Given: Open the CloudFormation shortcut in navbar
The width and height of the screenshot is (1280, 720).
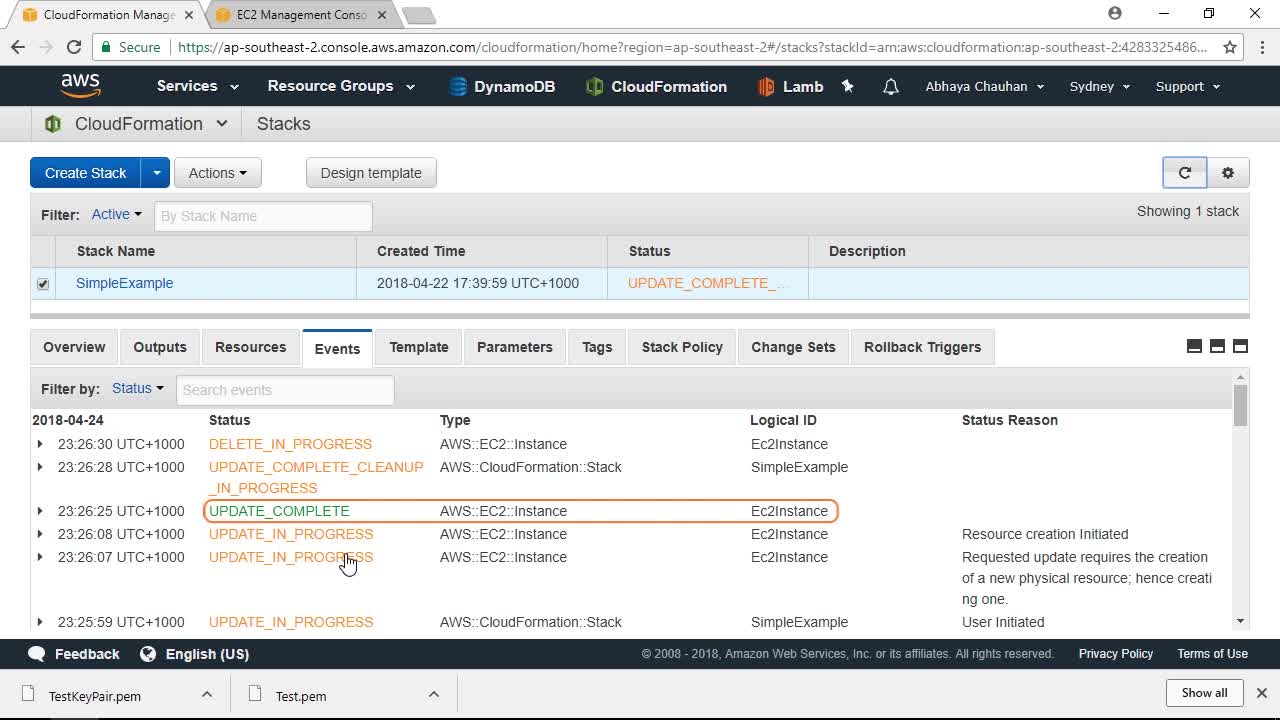Looking at the screenshot, I should (x=656, y=87).
